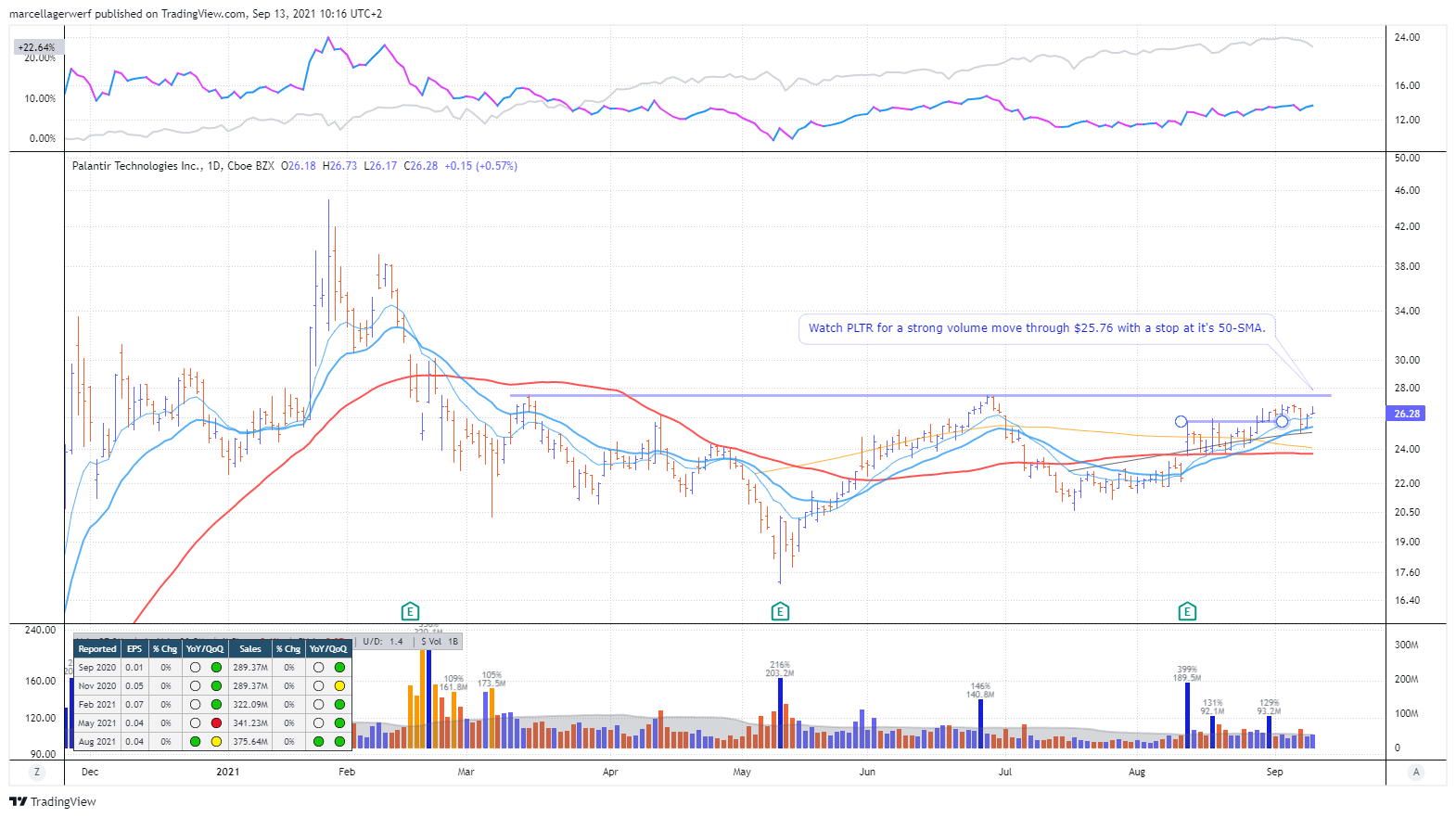
Task: Click the 300M volume axis label
Action: (1406, 645)
